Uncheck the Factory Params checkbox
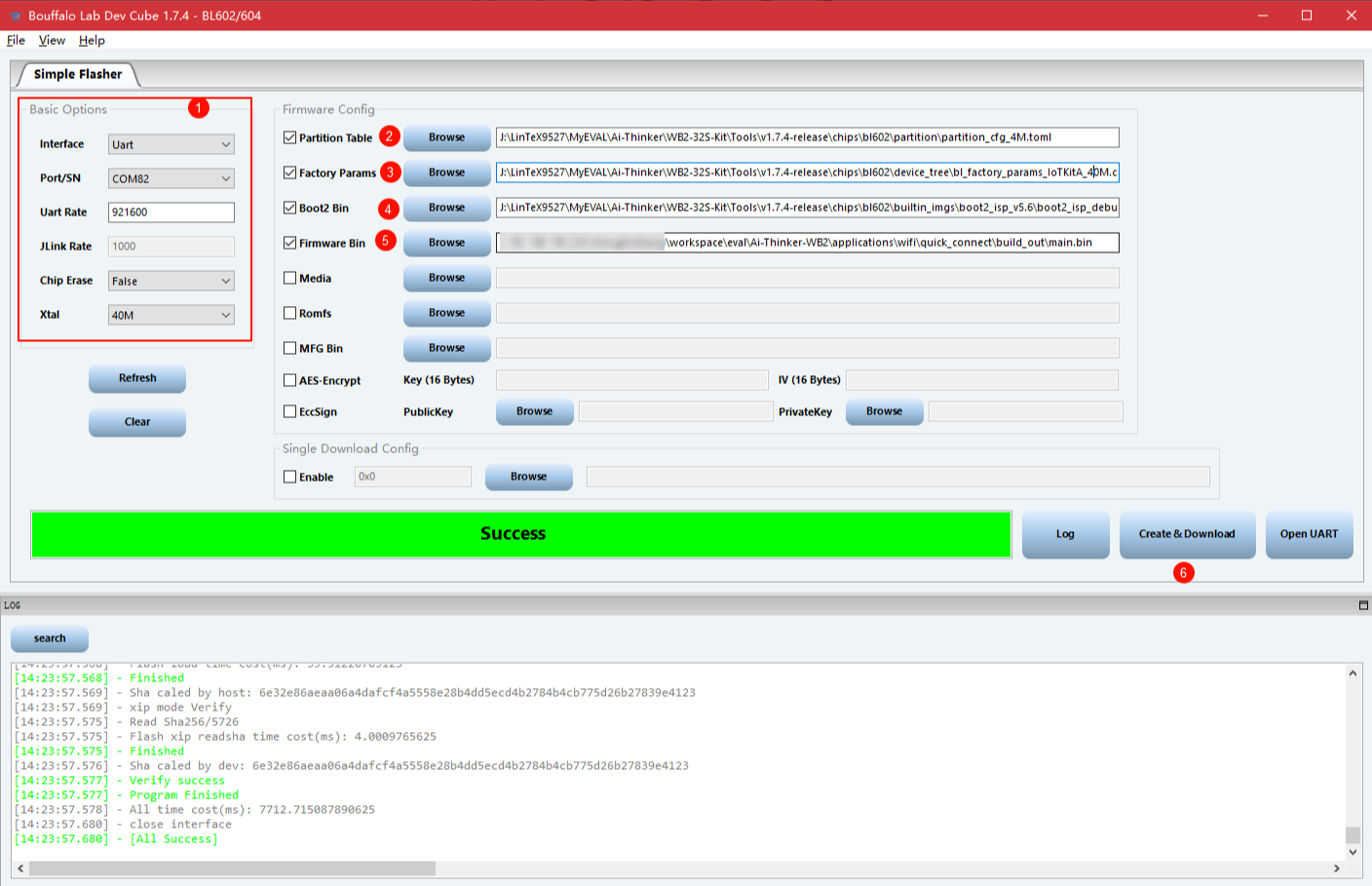This screenshot has height=886, width=1372. click(x=289, y=173)
